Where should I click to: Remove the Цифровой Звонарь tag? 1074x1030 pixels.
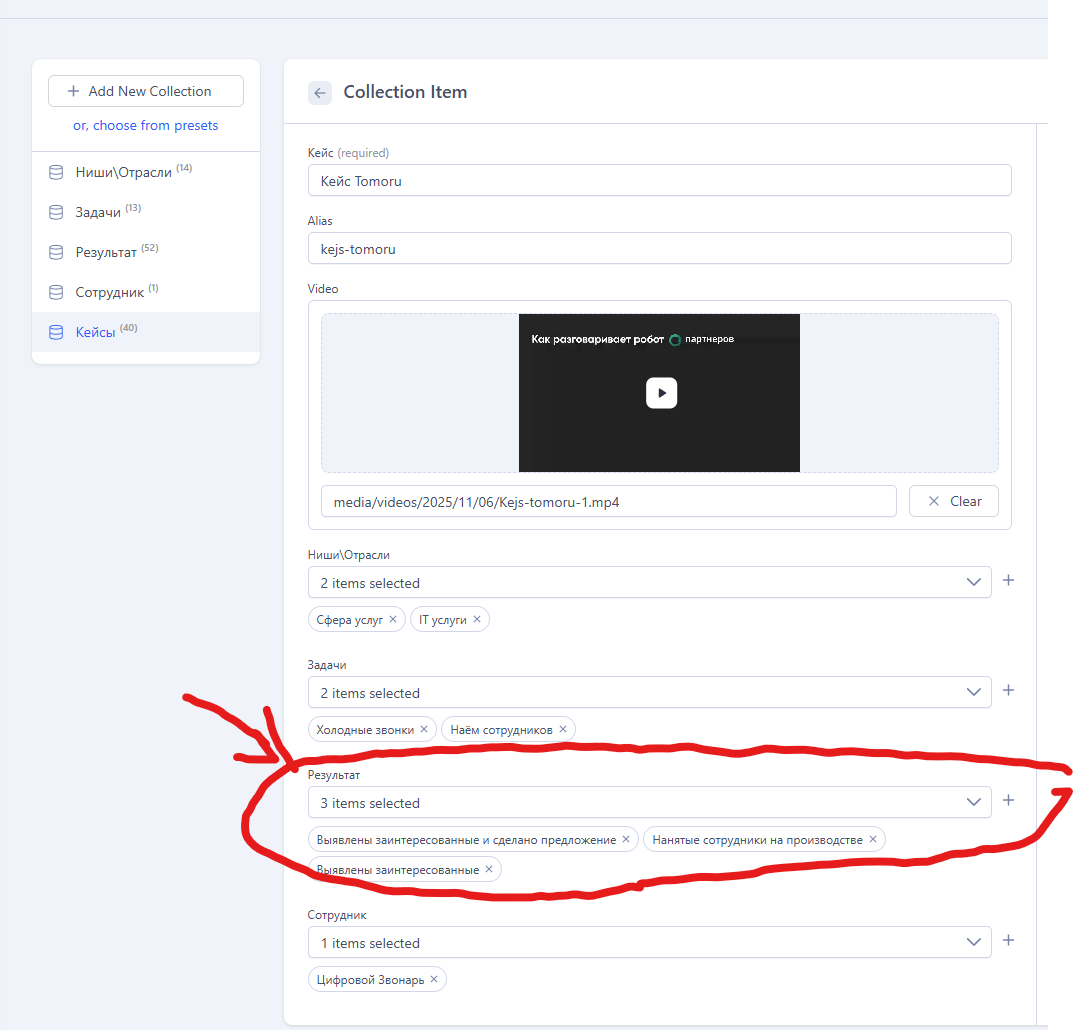coord(434,979)
